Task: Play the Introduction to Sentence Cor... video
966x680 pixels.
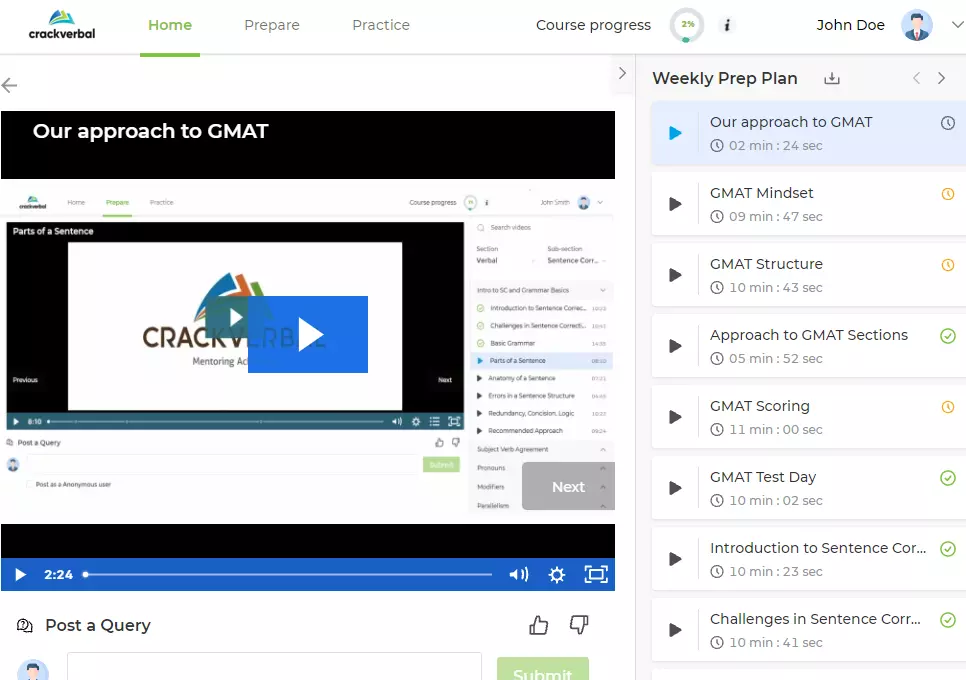Action: point(675,559)
